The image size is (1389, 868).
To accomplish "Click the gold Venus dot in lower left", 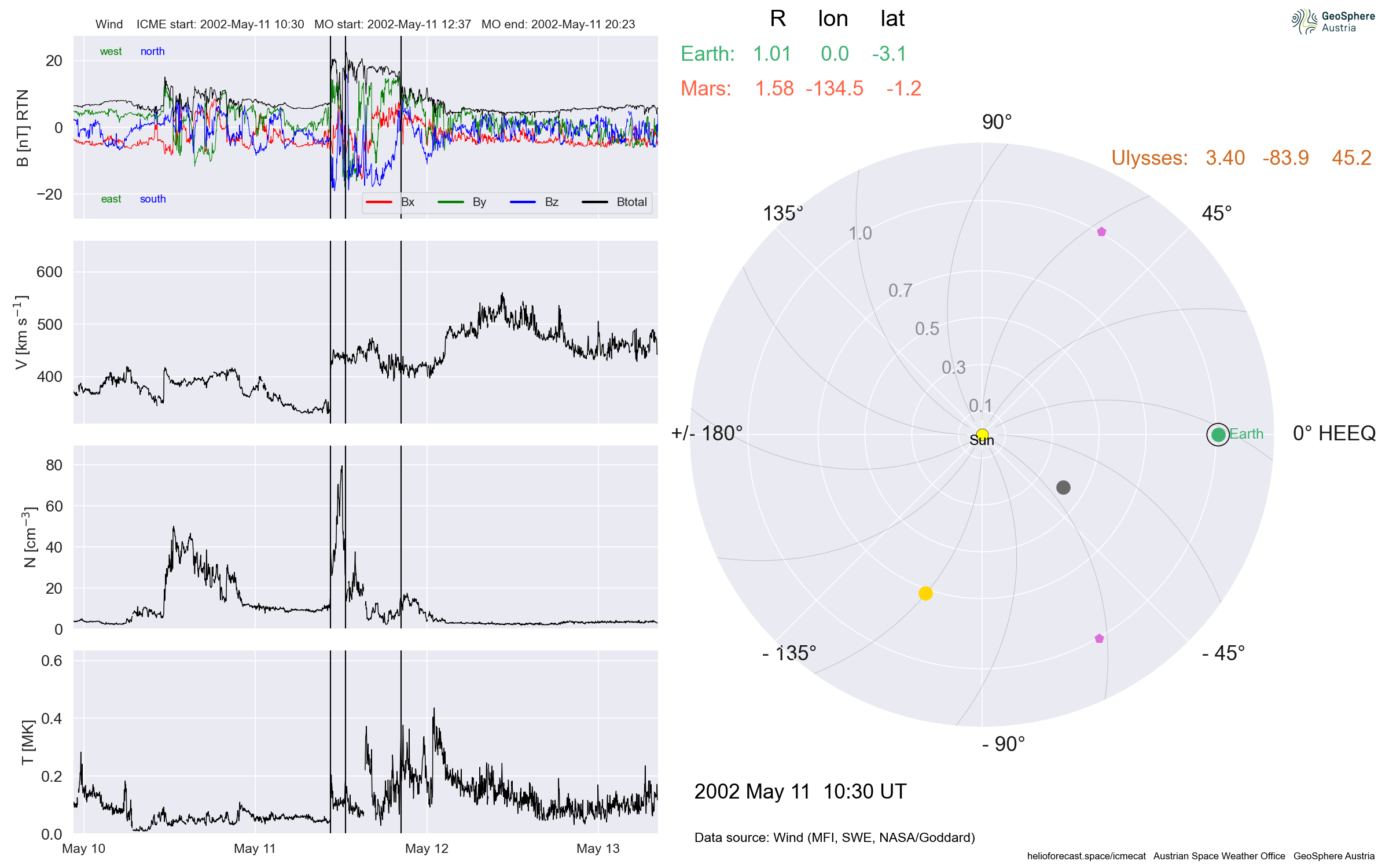I will (925, 593).
